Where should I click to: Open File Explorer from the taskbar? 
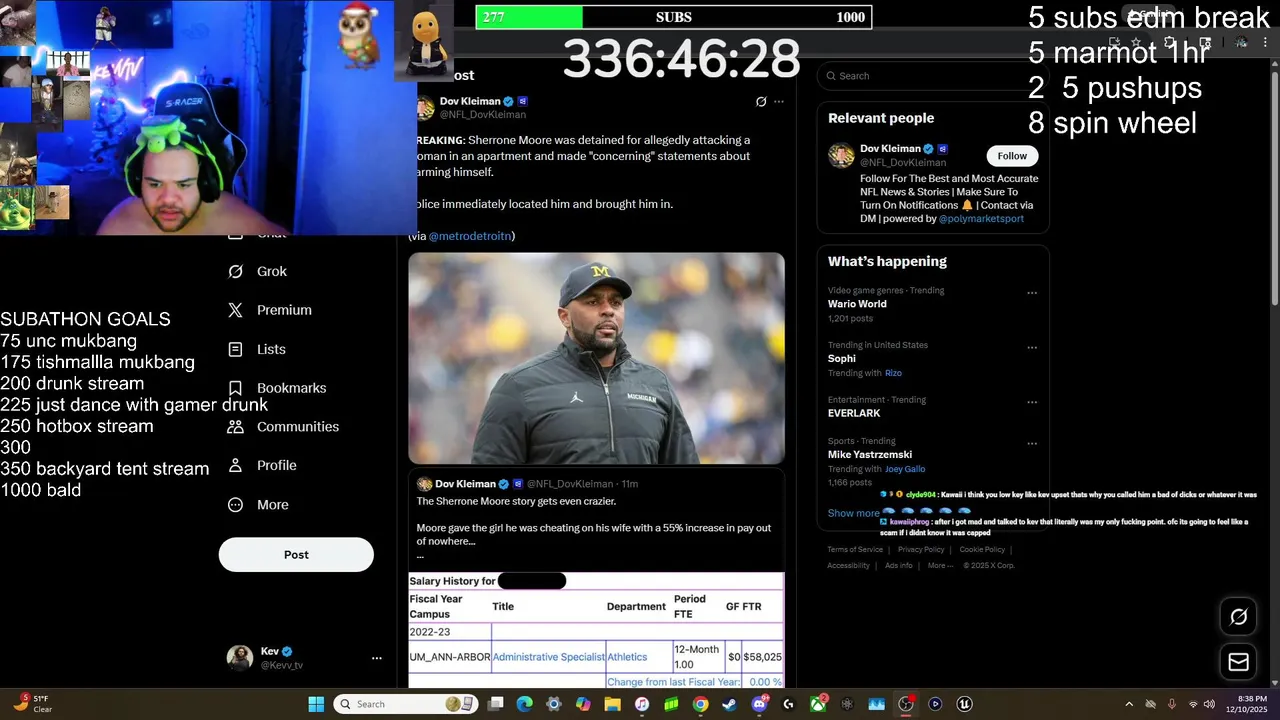(612, 704)
